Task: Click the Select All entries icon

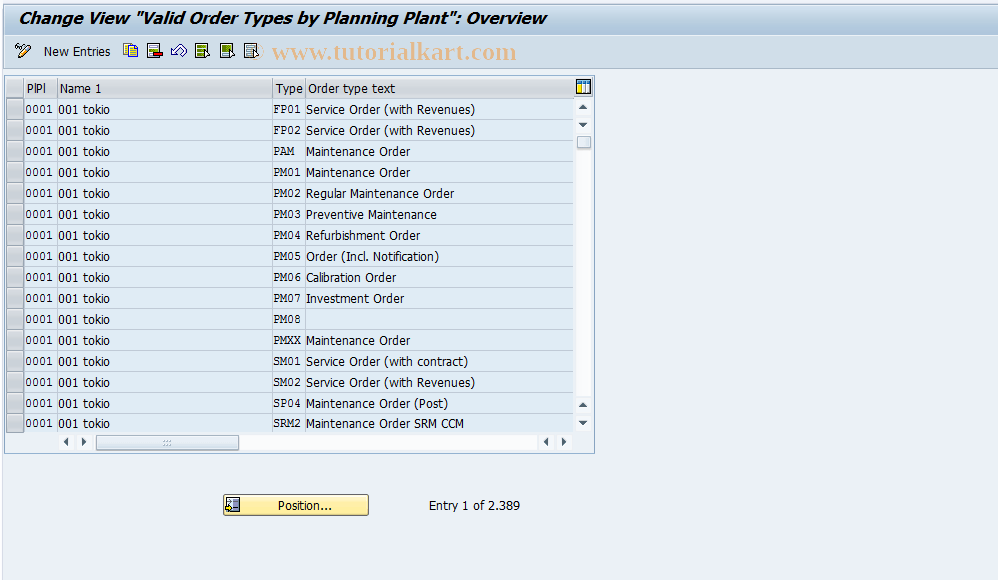Action: [x=202, y=50]
